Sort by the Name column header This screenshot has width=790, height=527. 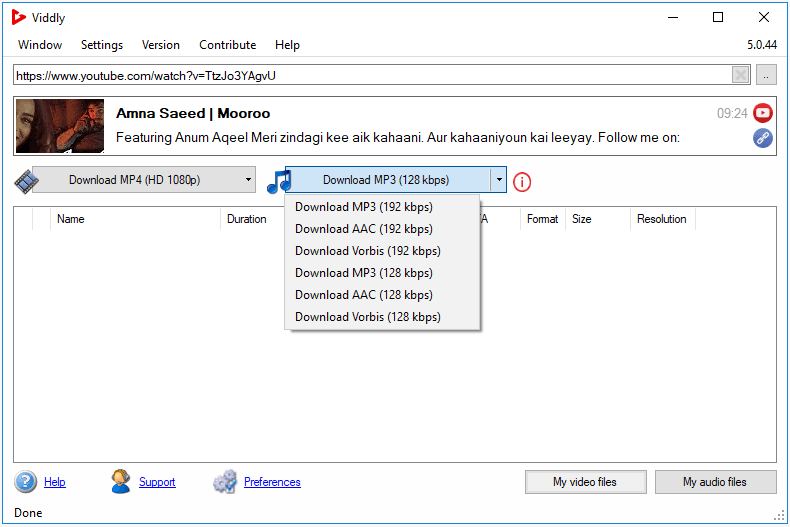pos(135,219)
